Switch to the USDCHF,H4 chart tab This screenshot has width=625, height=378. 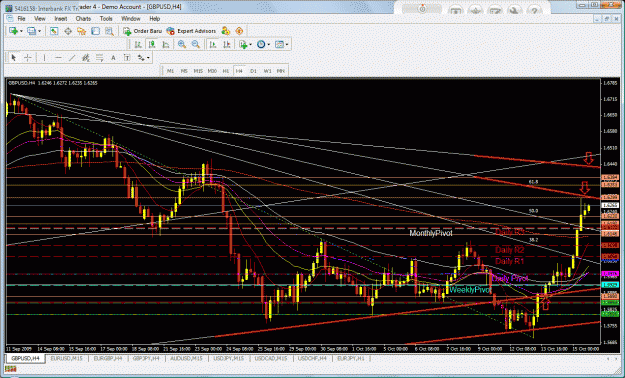(312, 358)
